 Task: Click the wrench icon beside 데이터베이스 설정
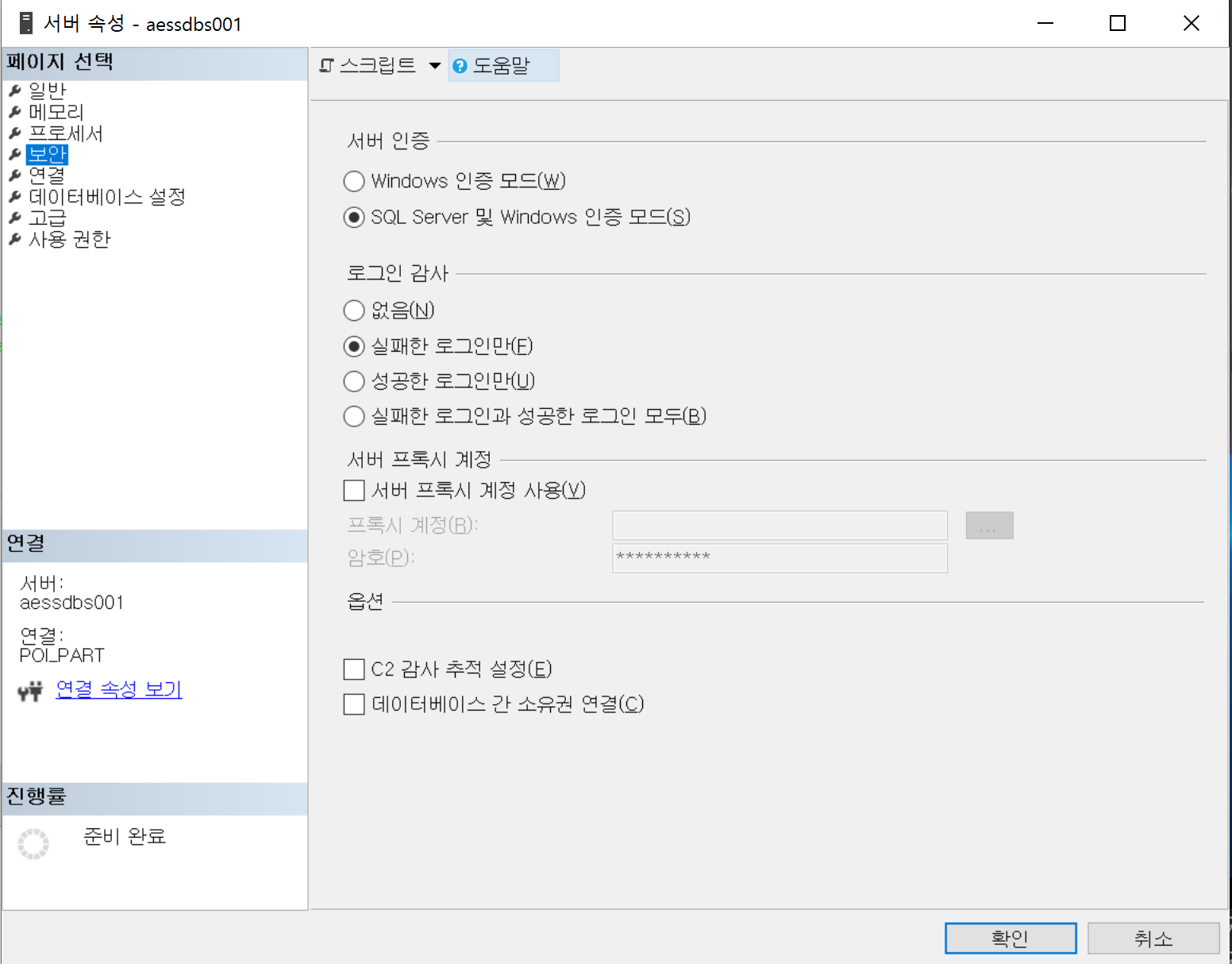tap(14, 197)
